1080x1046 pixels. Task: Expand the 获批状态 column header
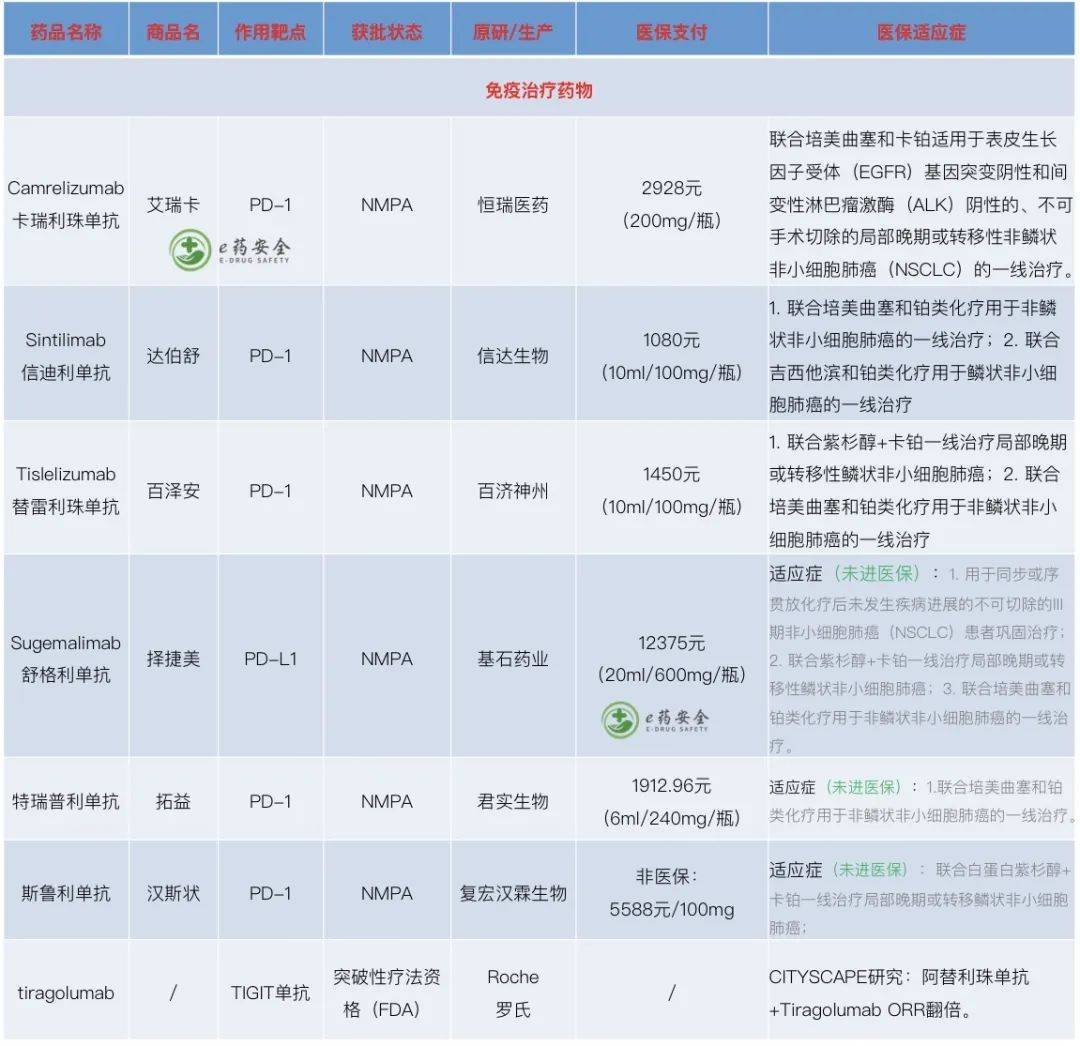386,29
